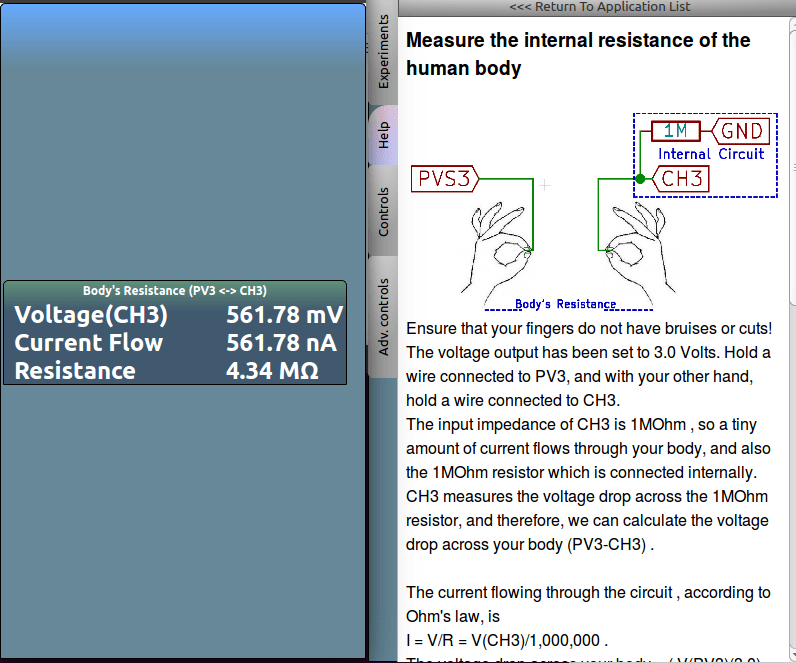Click the 1M resistor in diagram

(676, 131)
